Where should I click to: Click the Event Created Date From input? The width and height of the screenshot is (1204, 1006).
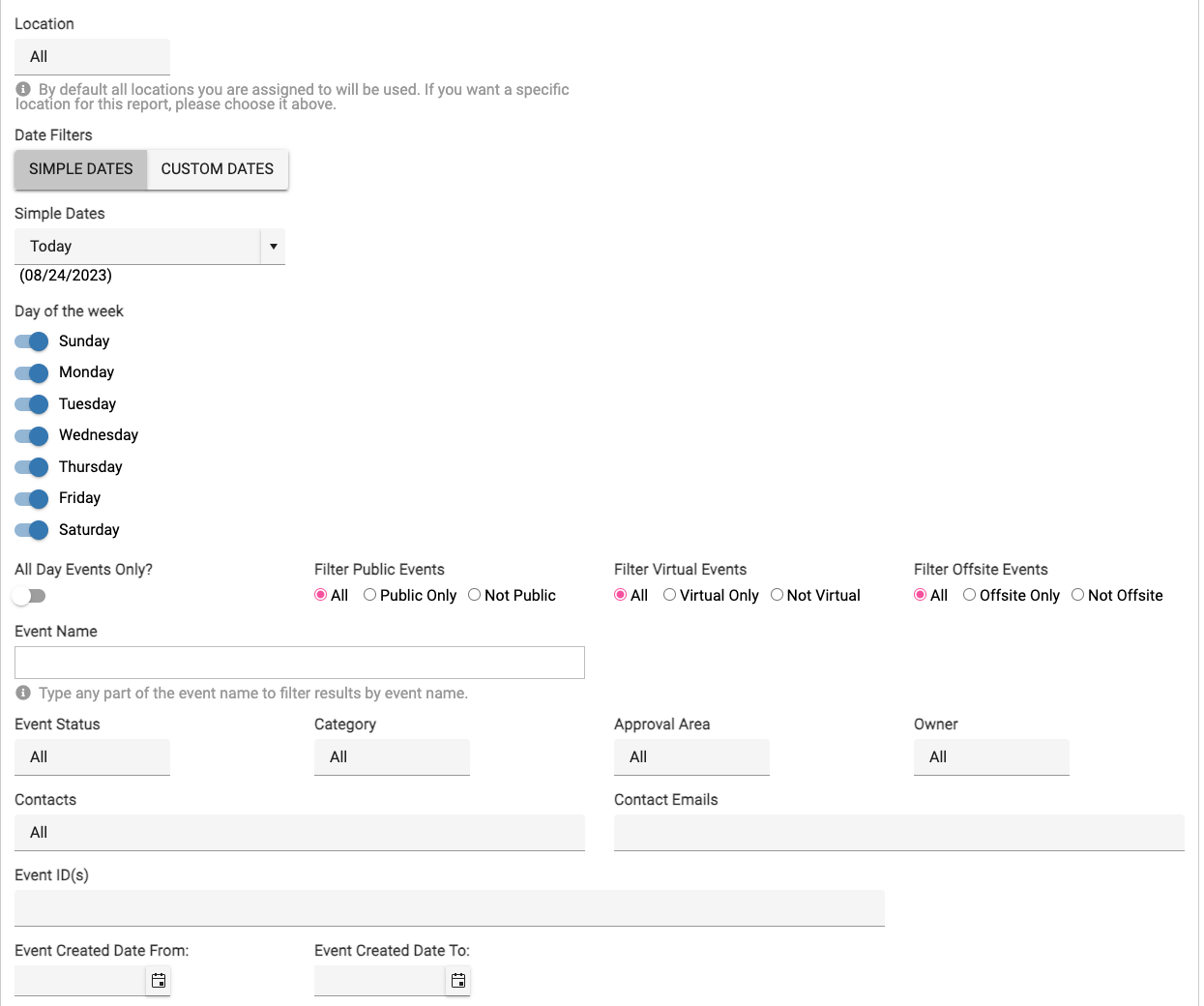pyautogui.click(x=80, y=981)
